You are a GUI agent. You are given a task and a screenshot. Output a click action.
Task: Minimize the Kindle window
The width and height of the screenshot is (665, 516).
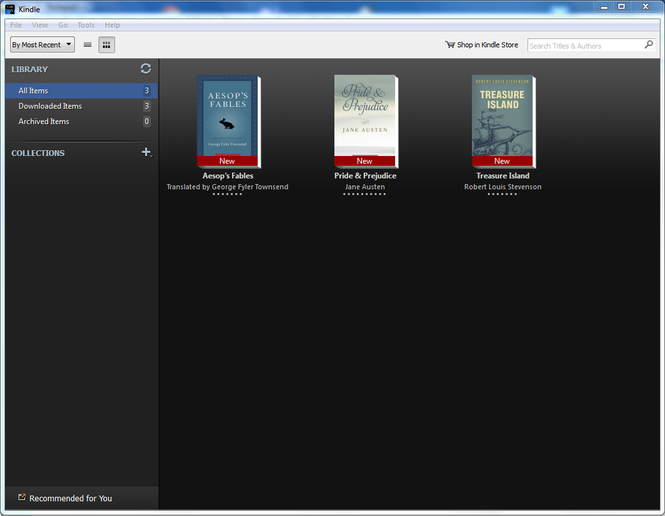604,7
